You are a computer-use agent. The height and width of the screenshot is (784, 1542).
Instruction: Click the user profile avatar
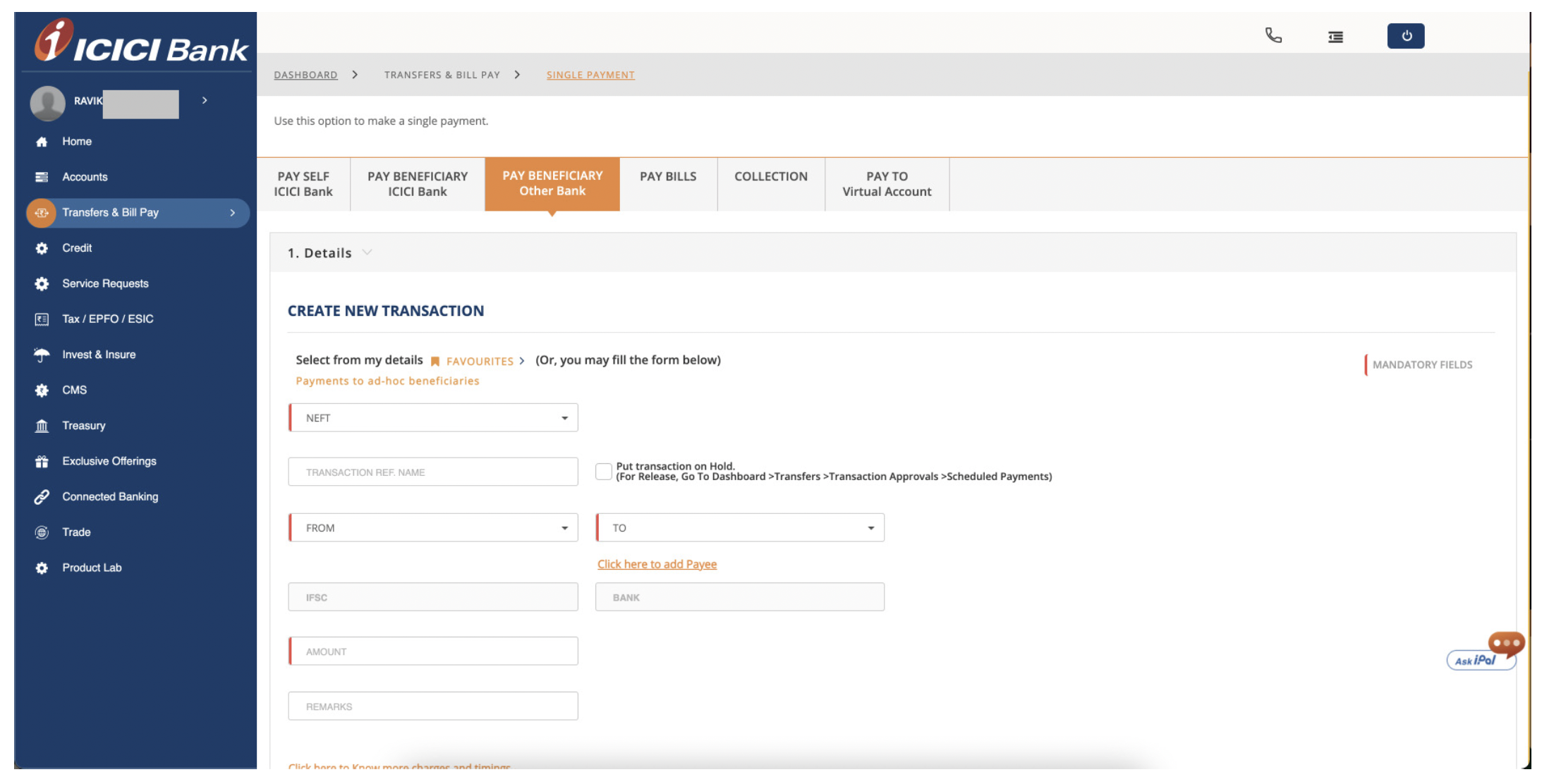[48, 103]
